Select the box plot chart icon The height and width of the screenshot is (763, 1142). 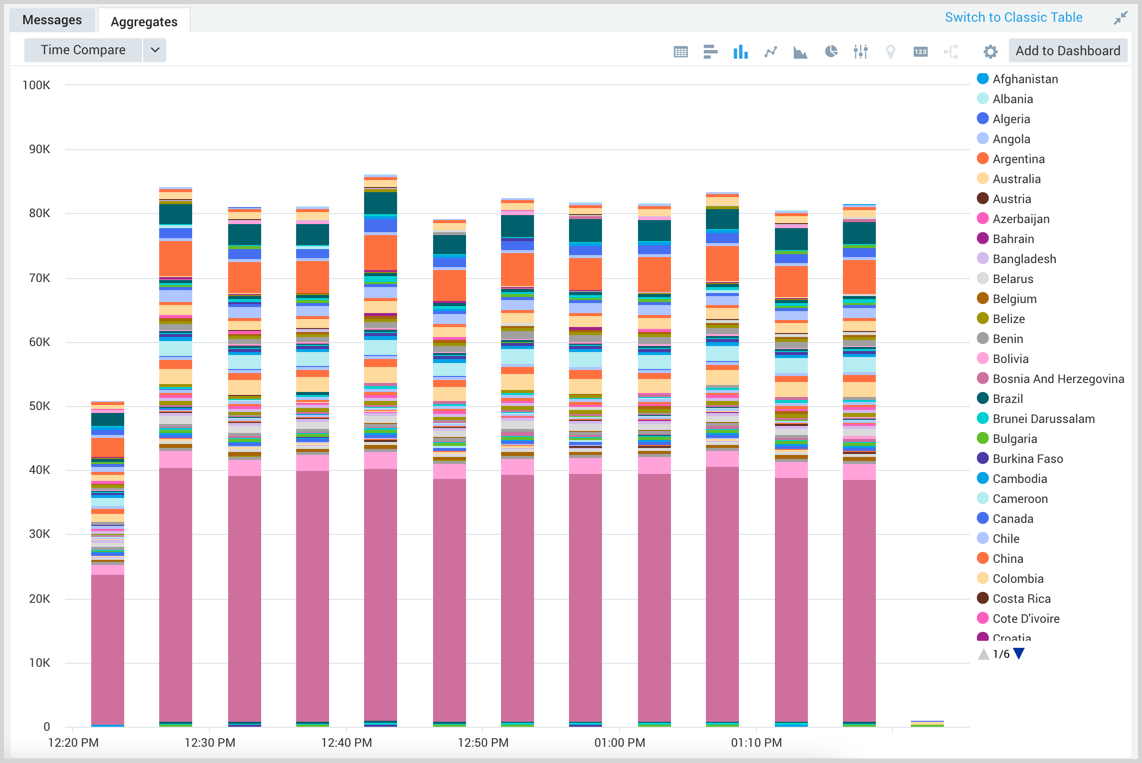tap(860, 52)
